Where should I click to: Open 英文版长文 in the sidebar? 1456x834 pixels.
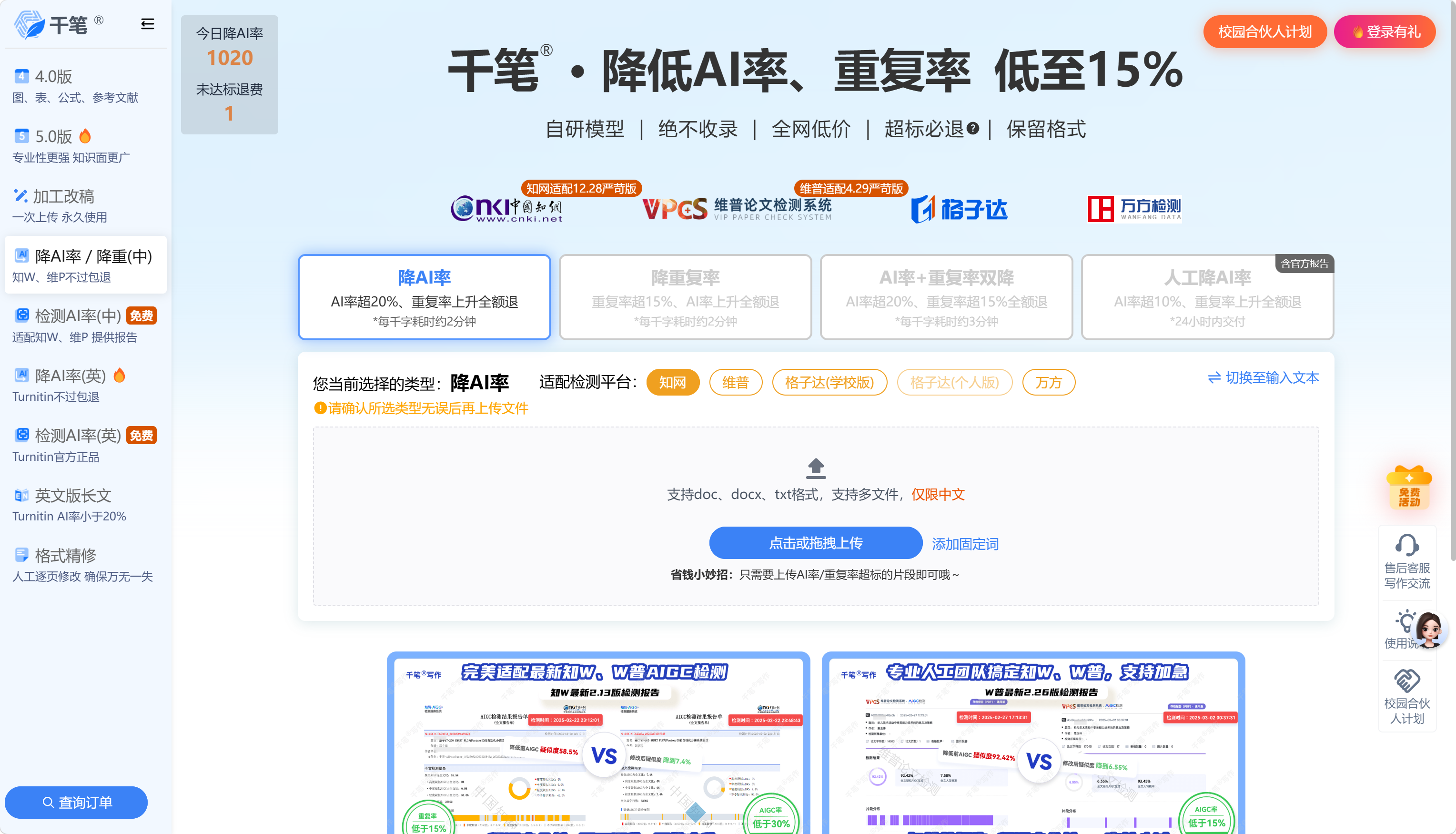[x=85, y=505]
